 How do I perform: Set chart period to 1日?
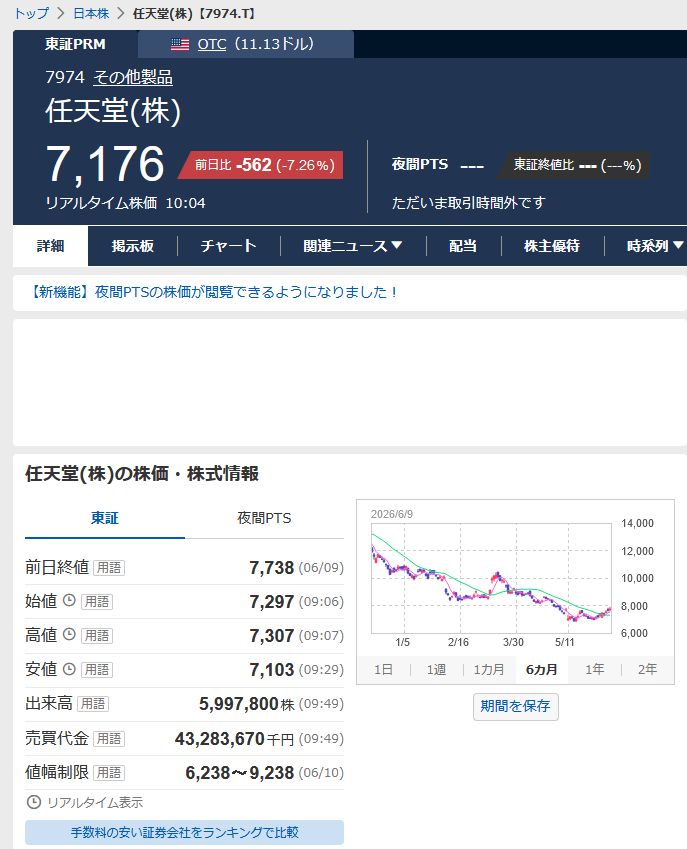(383, 669)
